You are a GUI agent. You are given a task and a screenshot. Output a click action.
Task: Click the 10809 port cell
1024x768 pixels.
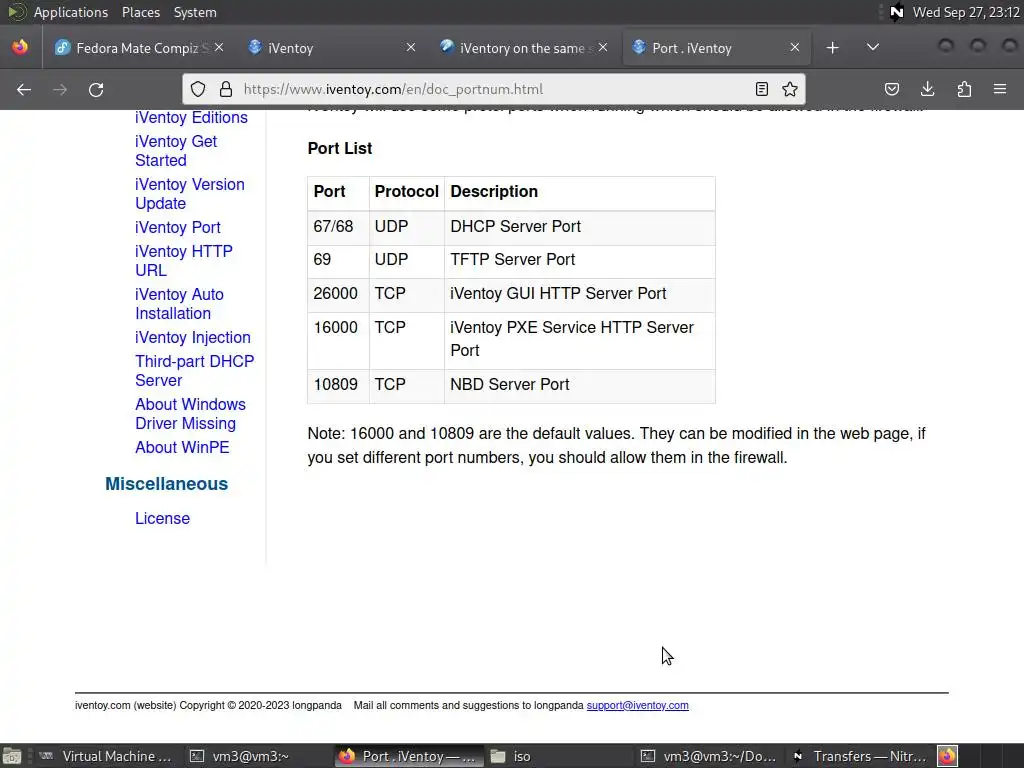click(x=336, y=384)
